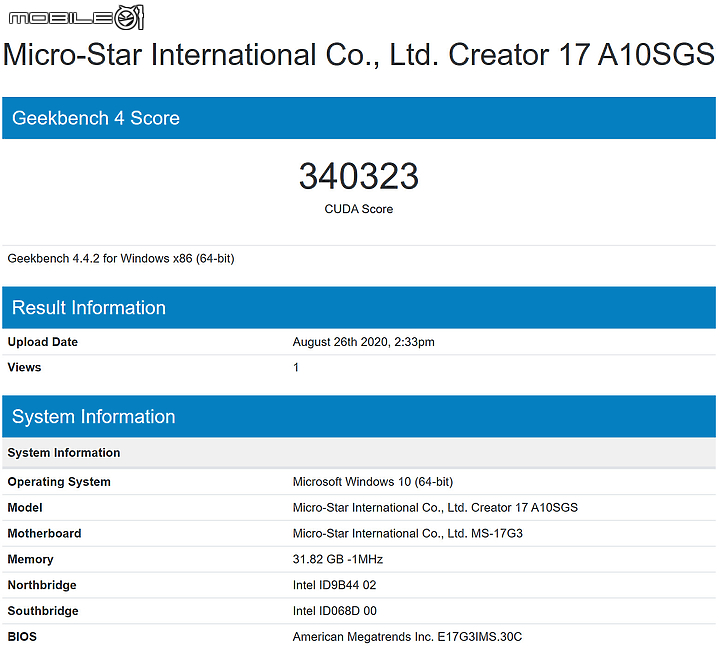Click the Intel ID068D 00 value
The image size is (719, 657).
point(335,611)
